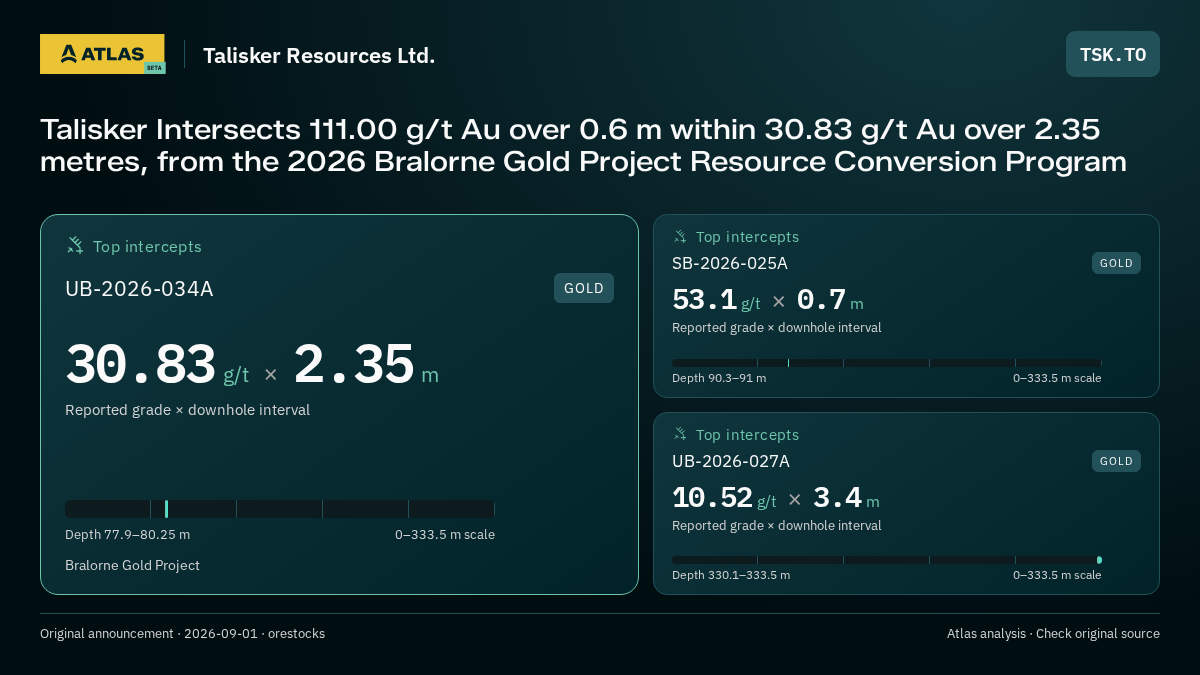Click Reported grade caption under 30.83 g/t
The width and height of the screenshot is (1200, 675).
187,410
